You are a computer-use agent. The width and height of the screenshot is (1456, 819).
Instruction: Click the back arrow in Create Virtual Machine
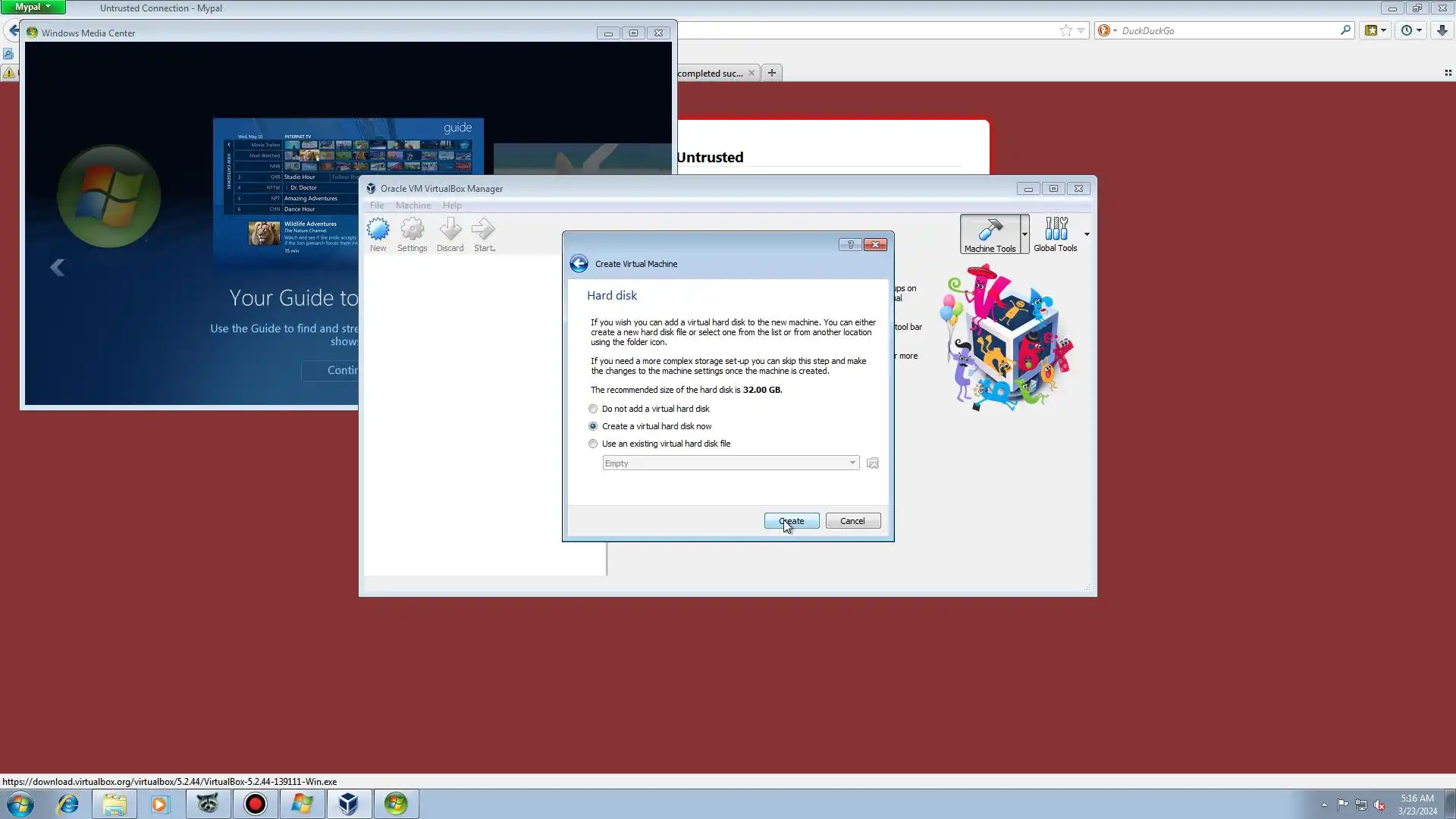coord(579,264)
